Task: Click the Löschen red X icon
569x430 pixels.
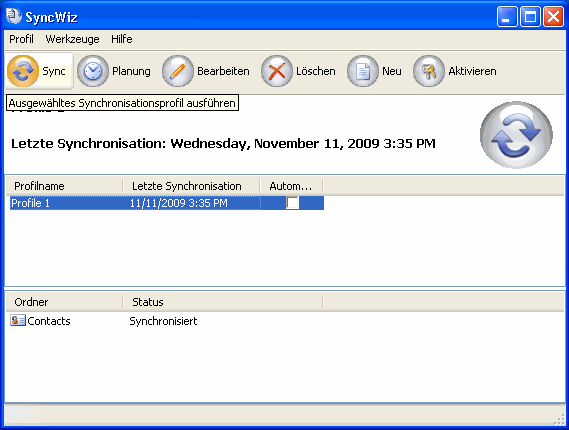Action: pyautogui.click(x=277, y=71)
